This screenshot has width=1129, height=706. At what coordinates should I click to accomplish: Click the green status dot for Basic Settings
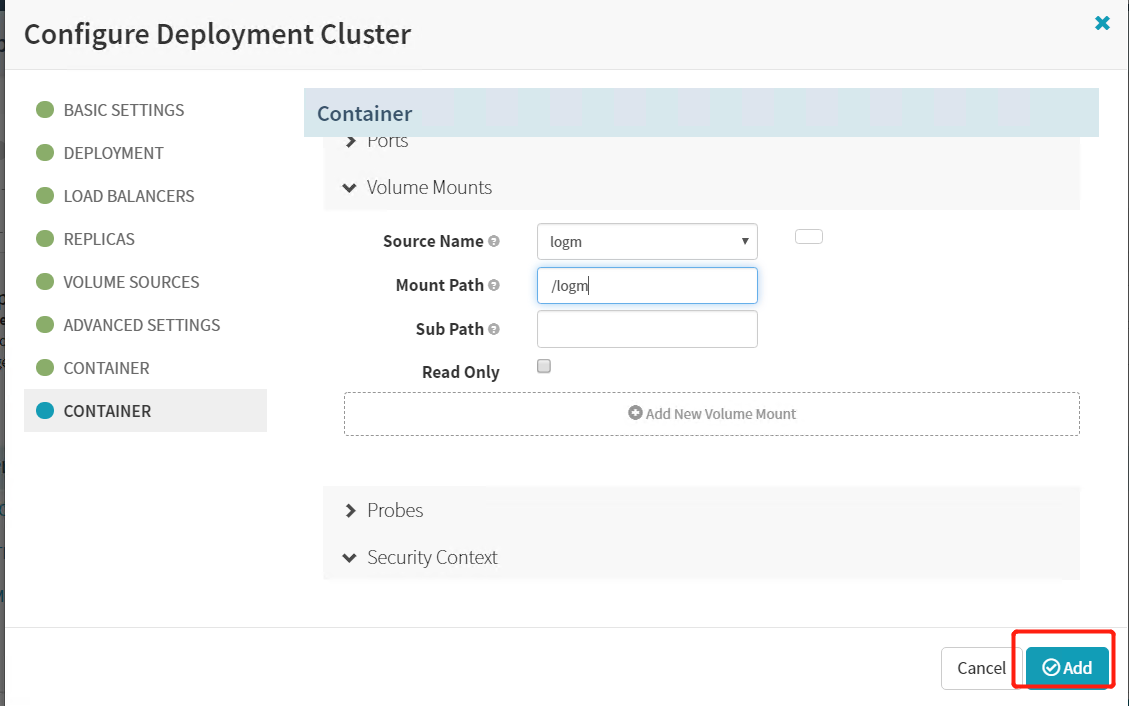pos(44,110)
